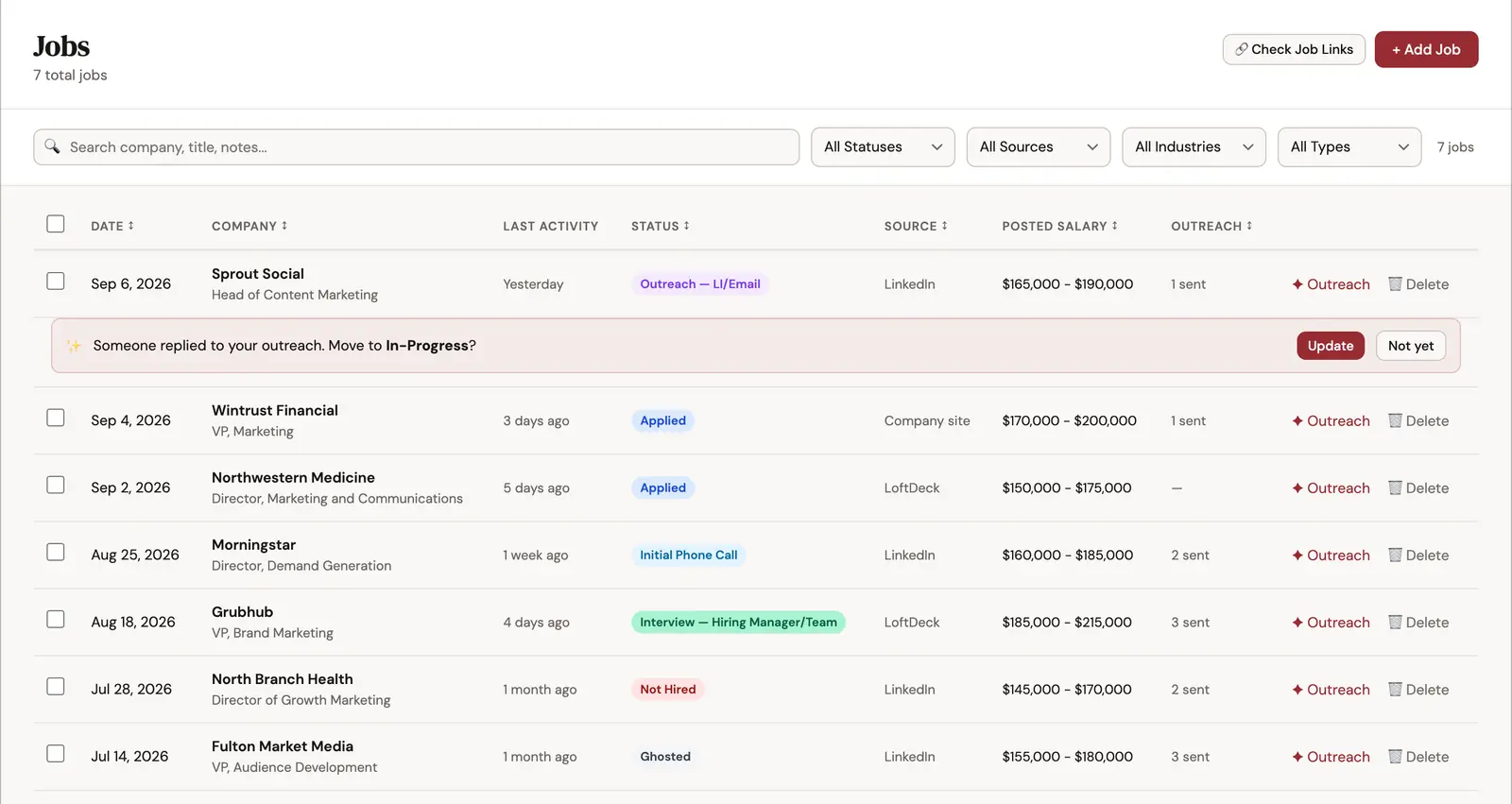Click trash icon for Morningstar row
The image size is (1512, 804).
point(1395,555)
